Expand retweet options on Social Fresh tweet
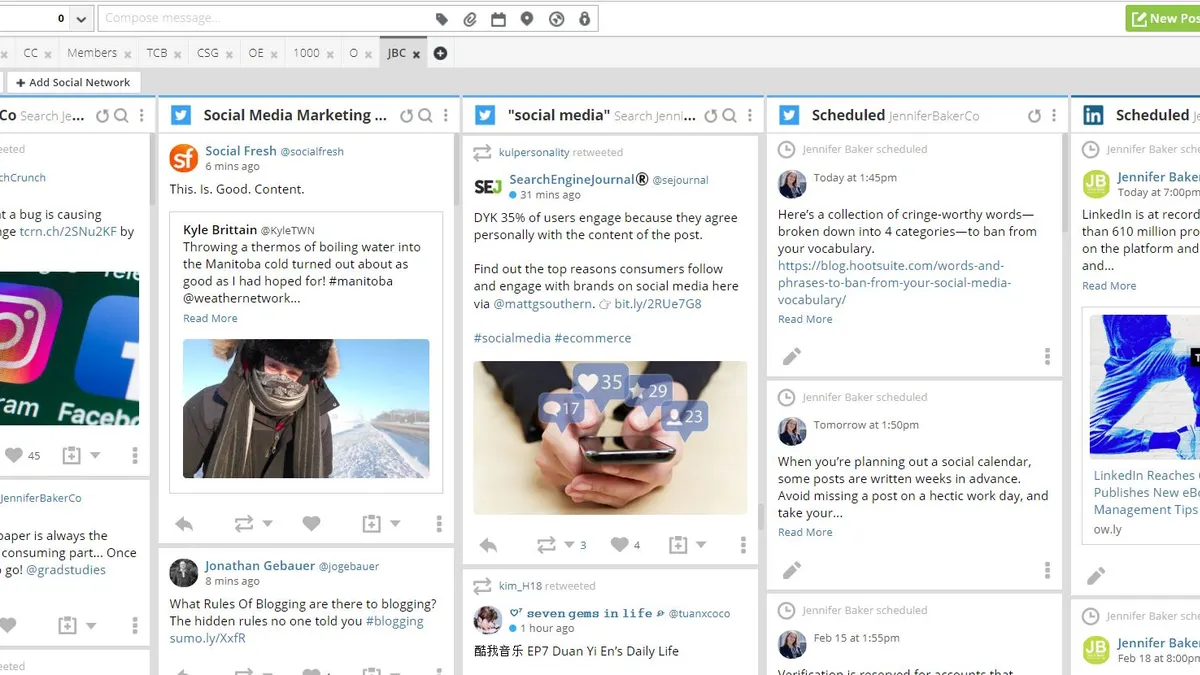 click(x=267, y=523)
